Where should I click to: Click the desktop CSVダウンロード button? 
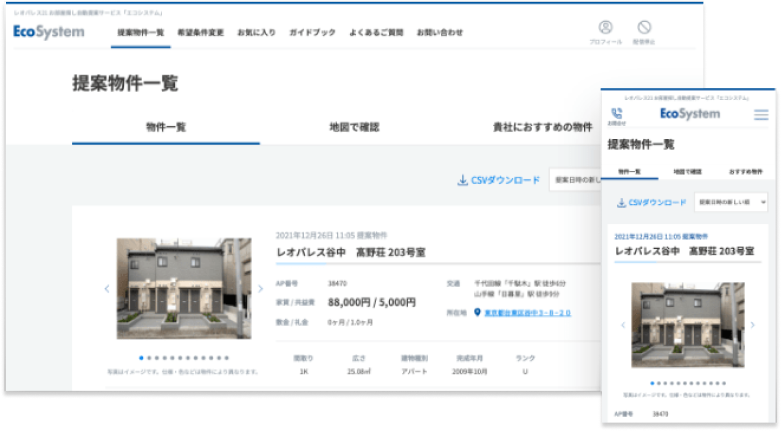point(498,180)
